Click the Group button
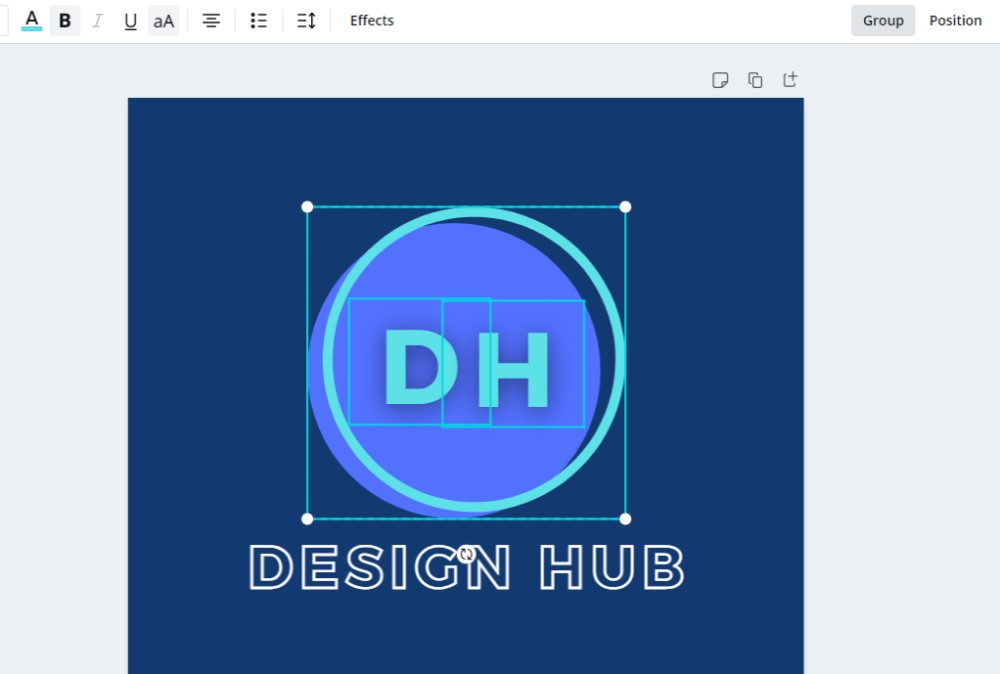This screenshot has width=1000, height=674. 883,20
